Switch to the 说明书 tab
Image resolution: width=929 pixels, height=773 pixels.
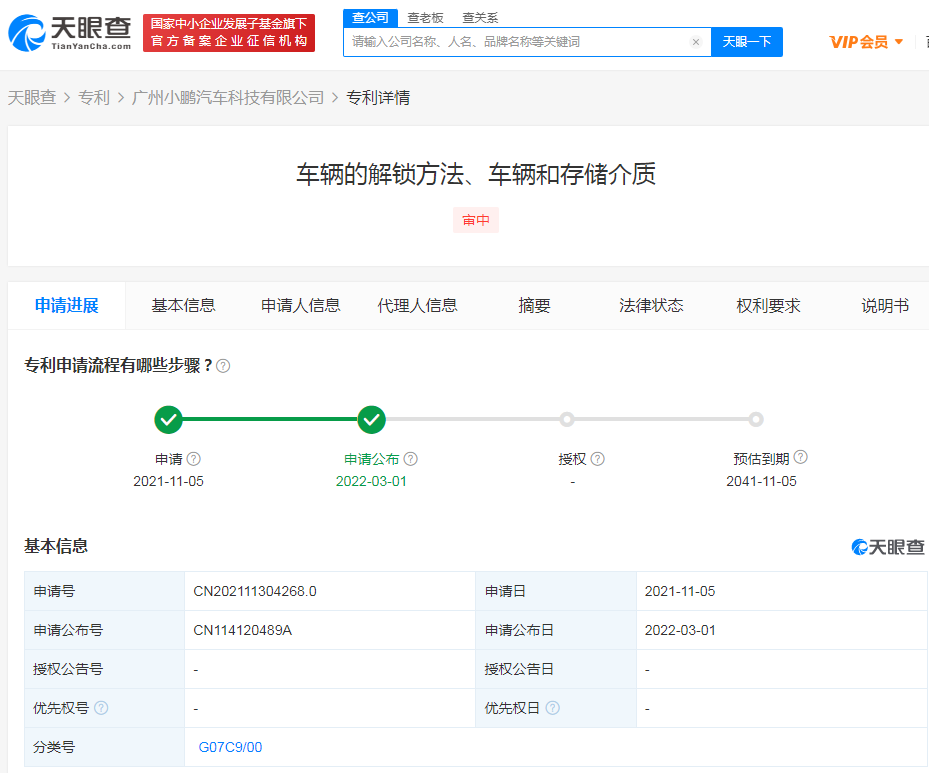(x=884, y=306)
